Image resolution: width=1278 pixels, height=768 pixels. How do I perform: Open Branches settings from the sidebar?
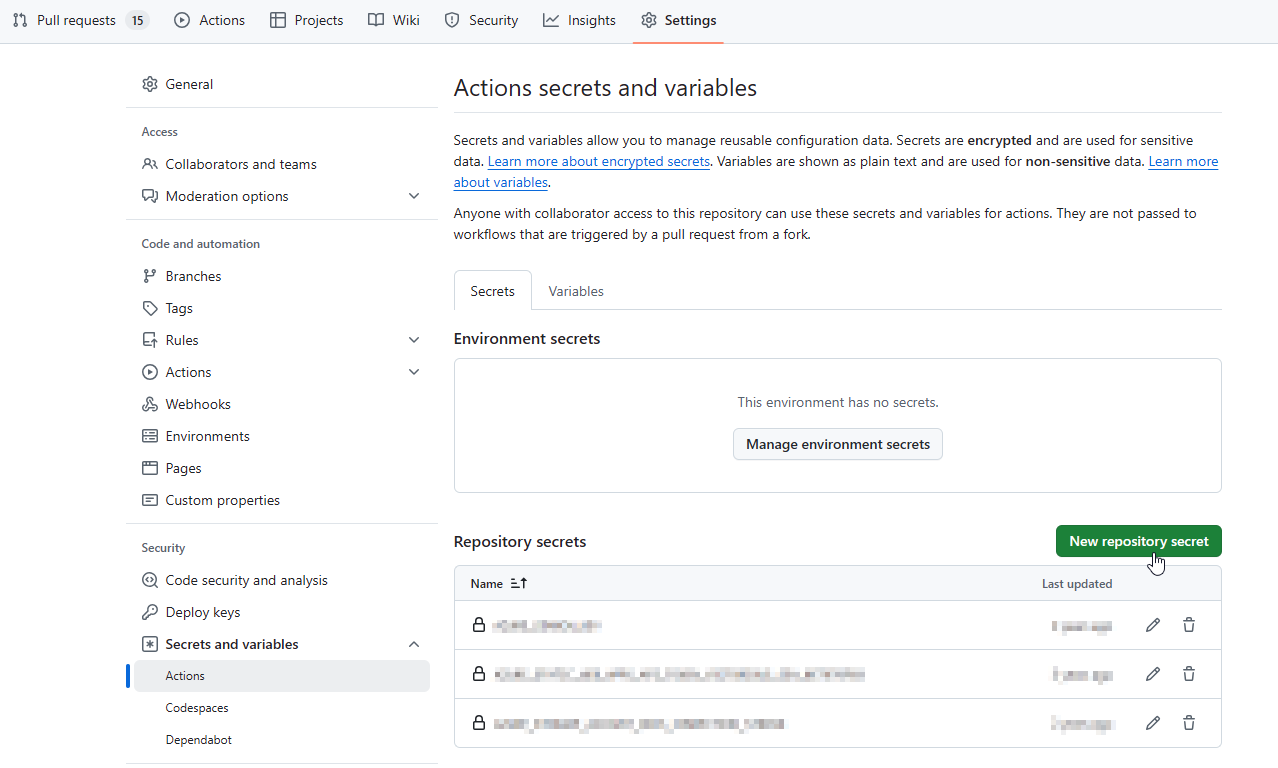193,275
